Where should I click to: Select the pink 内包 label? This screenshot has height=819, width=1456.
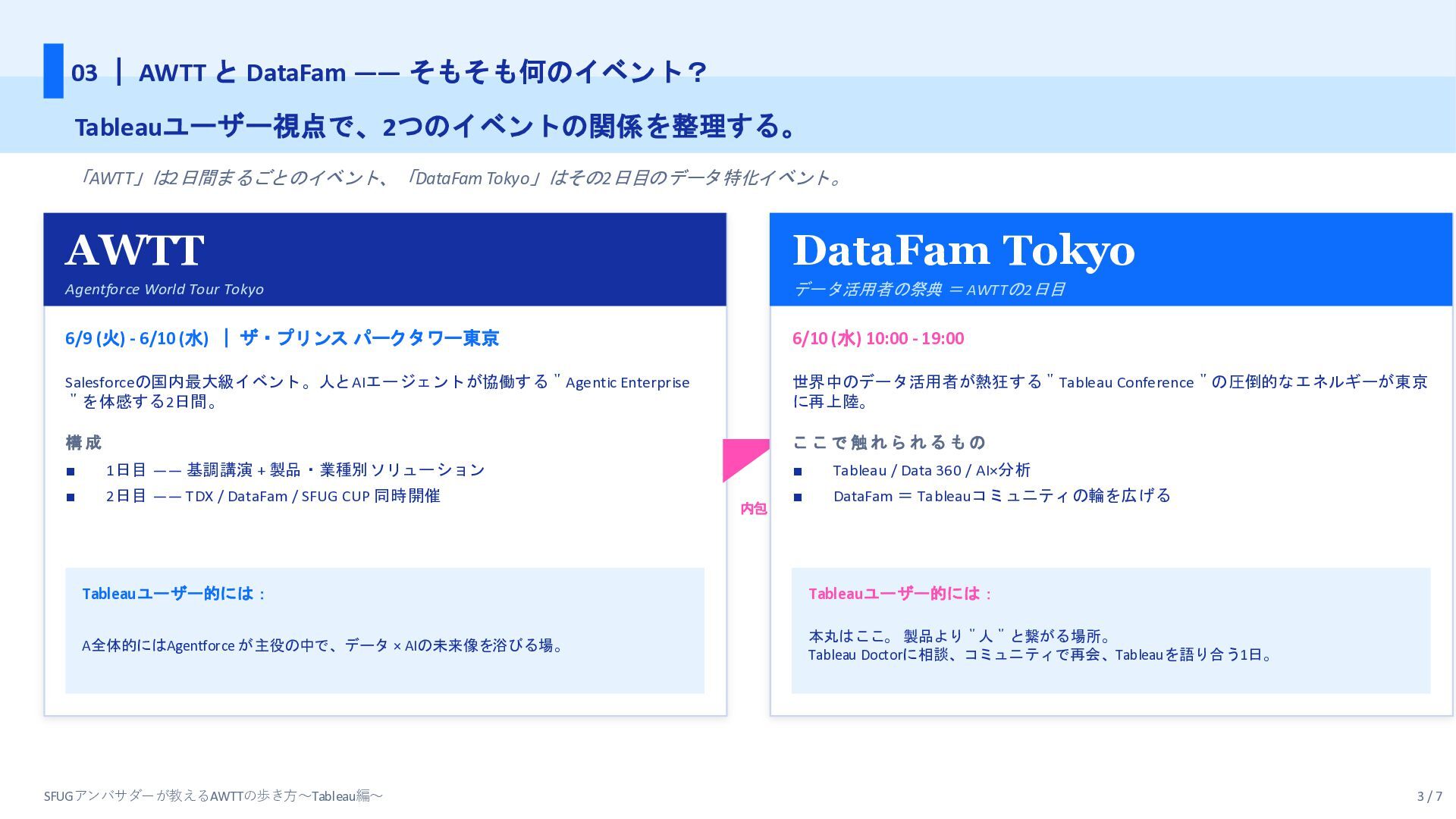tap(754, 509)
